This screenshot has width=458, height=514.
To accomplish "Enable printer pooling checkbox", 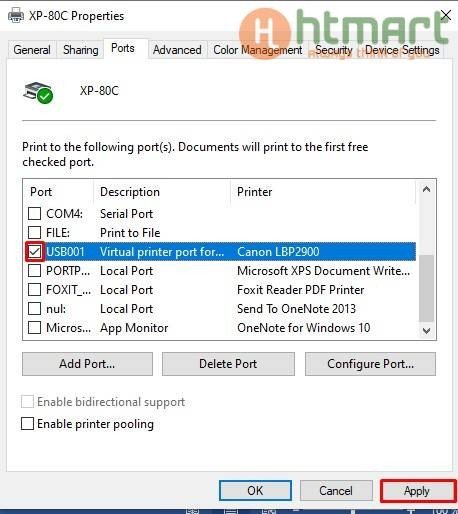I will [27, 424].
